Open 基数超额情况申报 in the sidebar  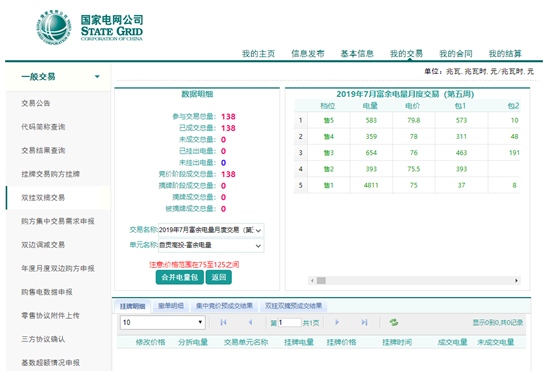click(x=51, y=363)
